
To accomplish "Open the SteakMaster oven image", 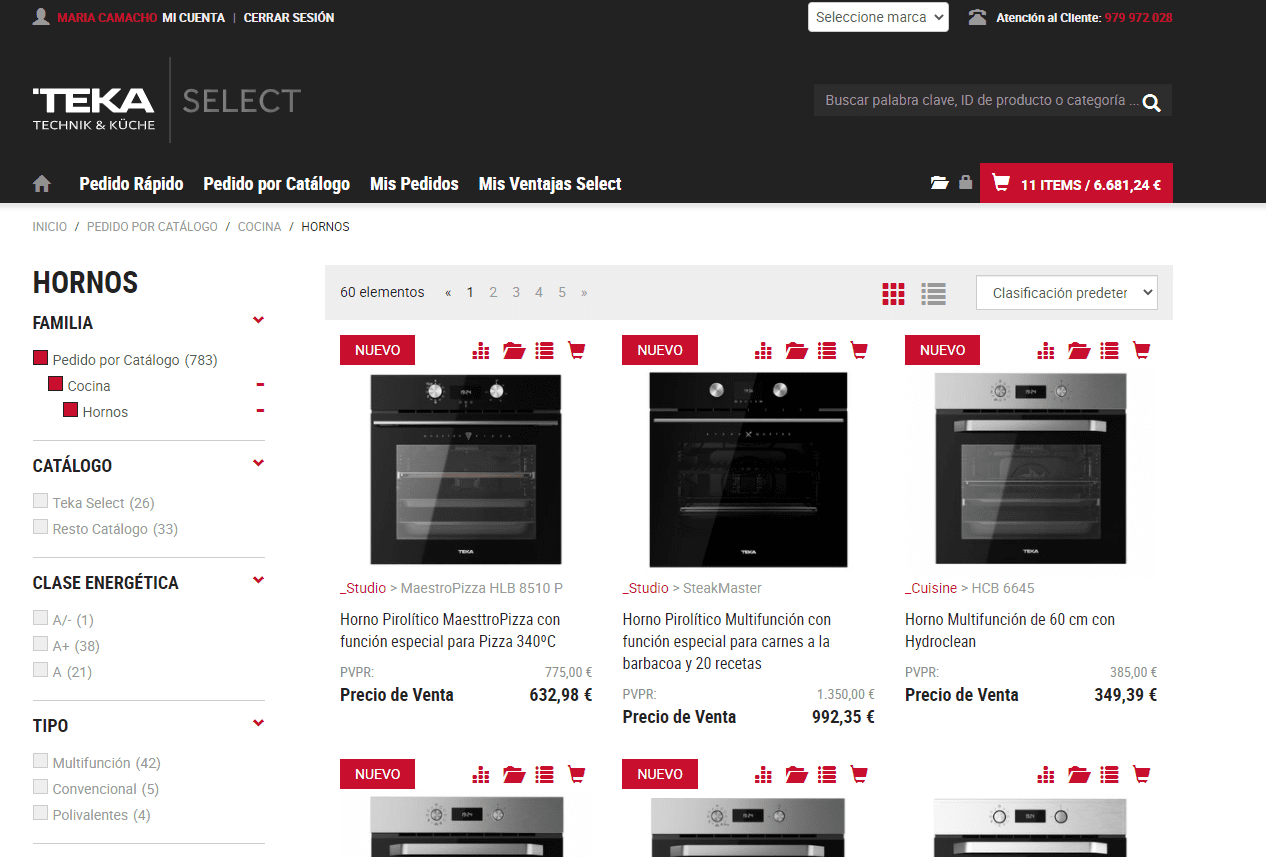I will [748, 469].
